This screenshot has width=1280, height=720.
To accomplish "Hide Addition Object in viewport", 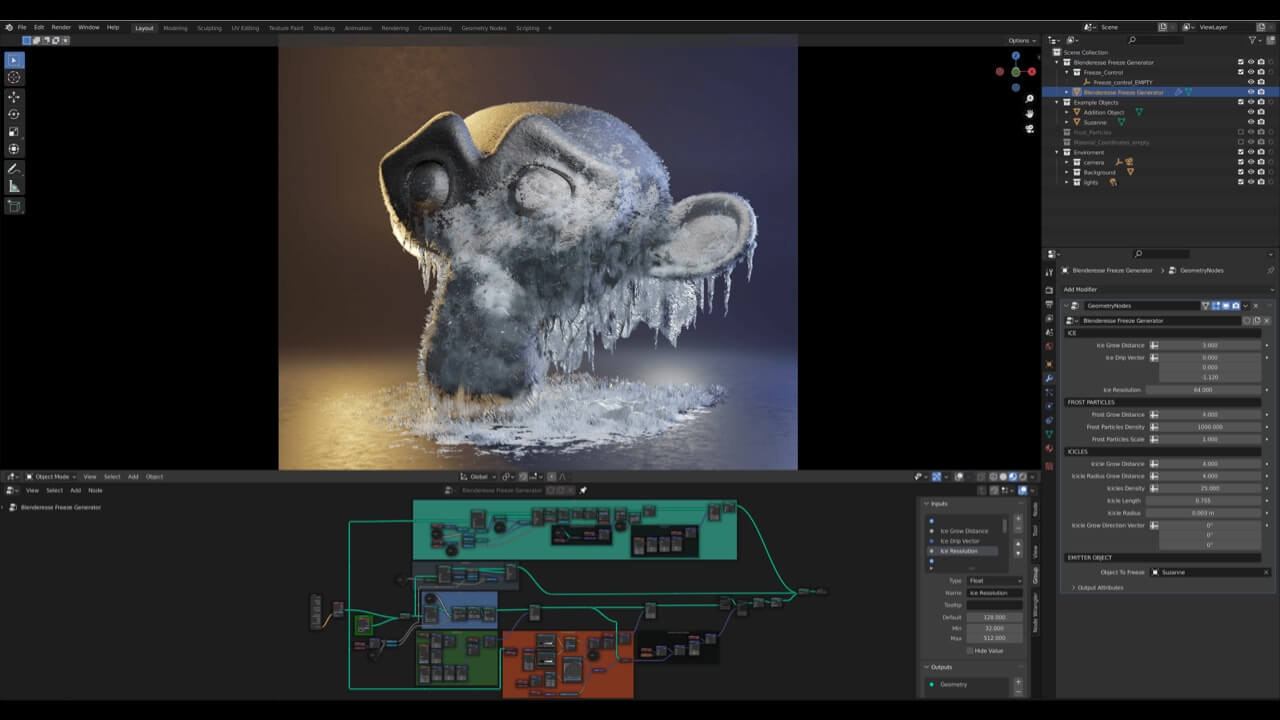I will (x=1250, y=112).
